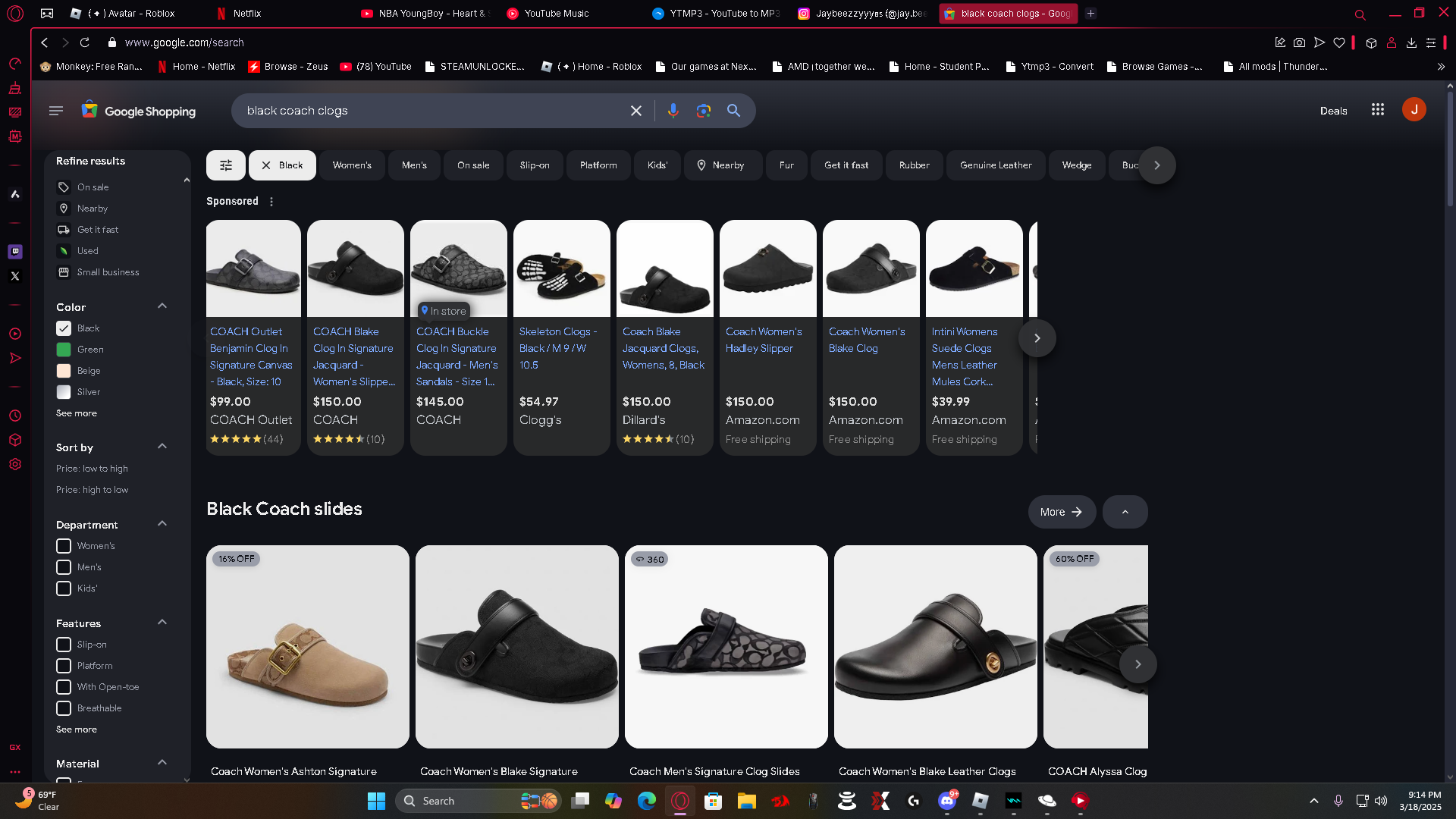This screenshot has height=819, width=1456.
Task: Clear the search box text
Action: [x=636, y=111]
